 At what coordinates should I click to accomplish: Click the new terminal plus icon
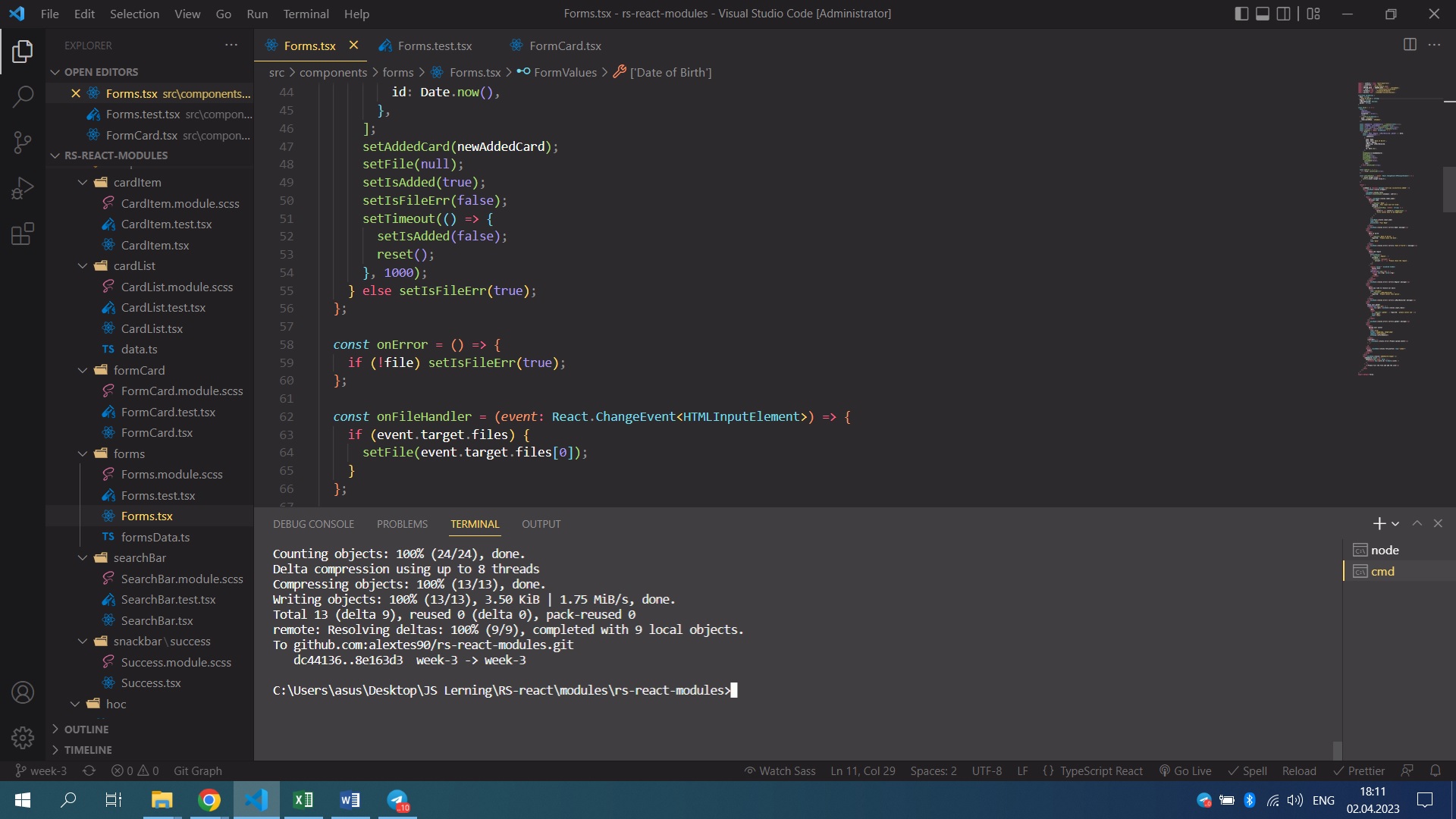pyautogui.click(x=1379, y=524)
